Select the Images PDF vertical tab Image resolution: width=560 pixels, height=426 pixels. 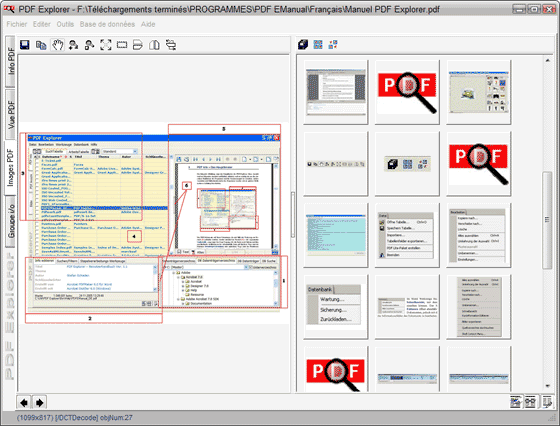click(10, 167)
